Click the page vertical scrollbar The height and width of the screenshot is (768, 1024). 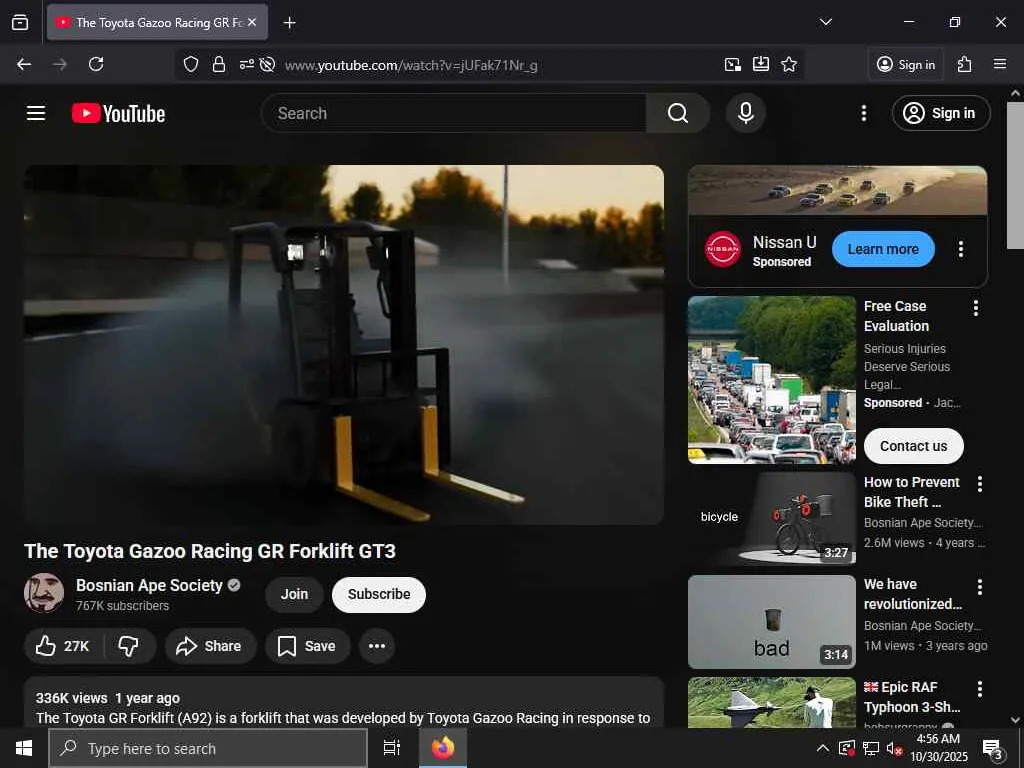pos(1015,174)
